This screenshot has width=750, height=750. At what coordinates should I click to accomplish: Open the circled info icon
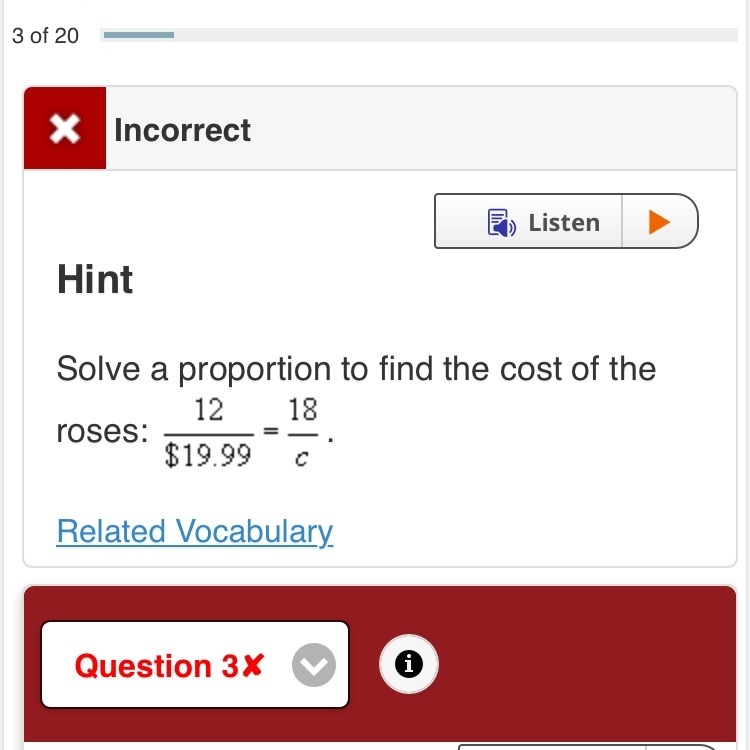pos(408,664)
